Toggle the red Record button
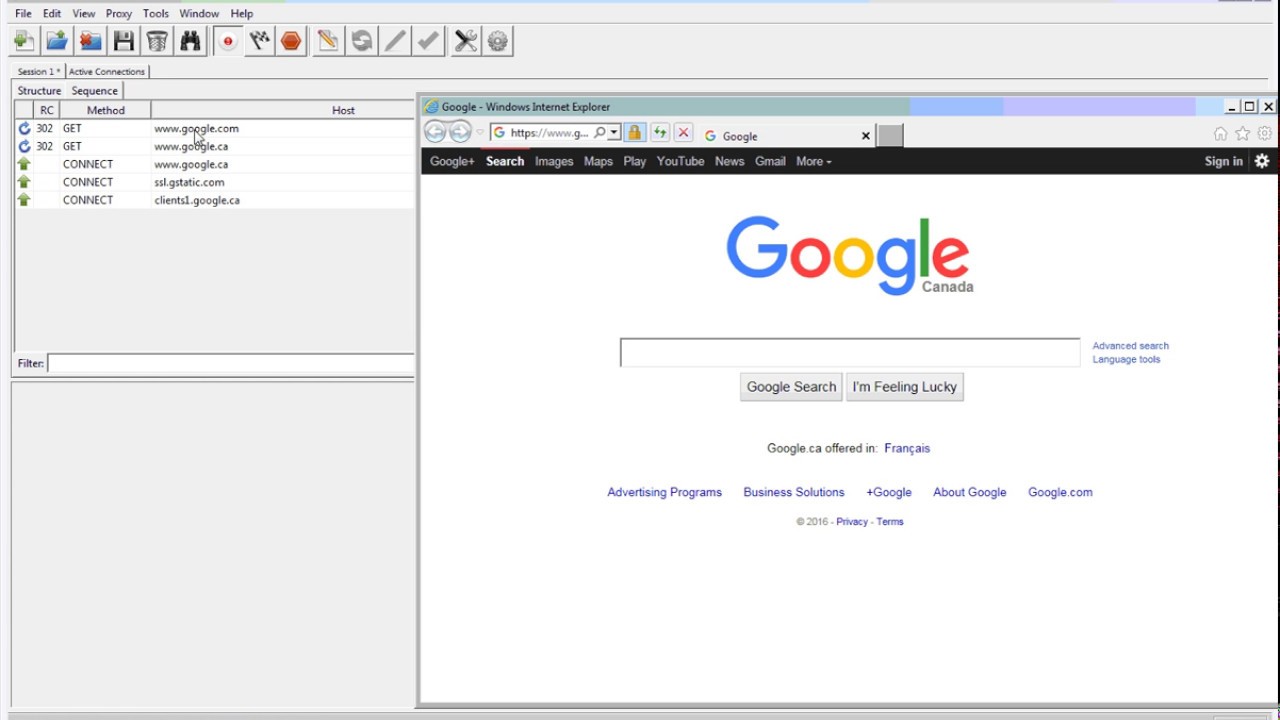1280x720 pixels. pos(228,41)
